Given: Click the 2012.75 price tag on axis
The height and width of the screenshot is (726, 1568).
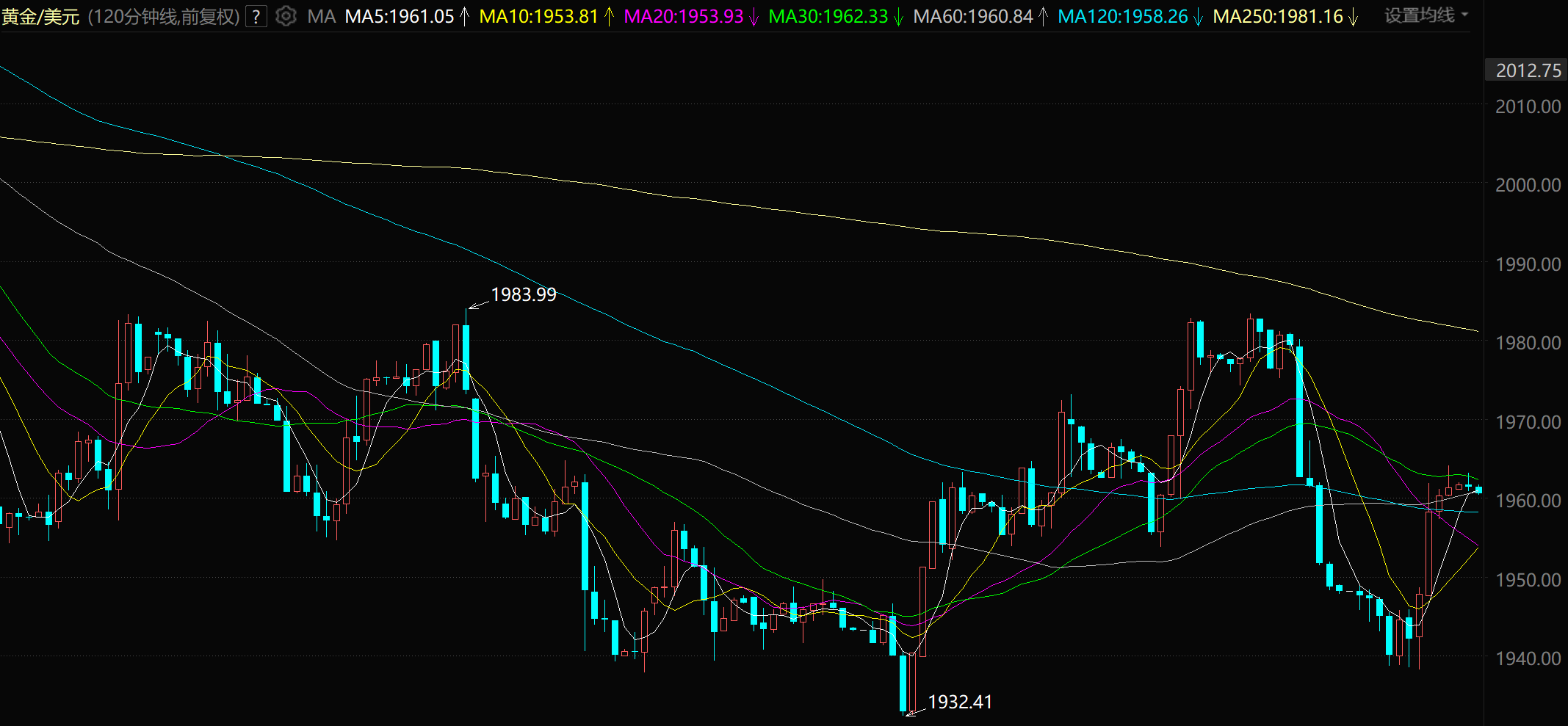Looking at the screenshot, I should click(x=1526, y=70).
